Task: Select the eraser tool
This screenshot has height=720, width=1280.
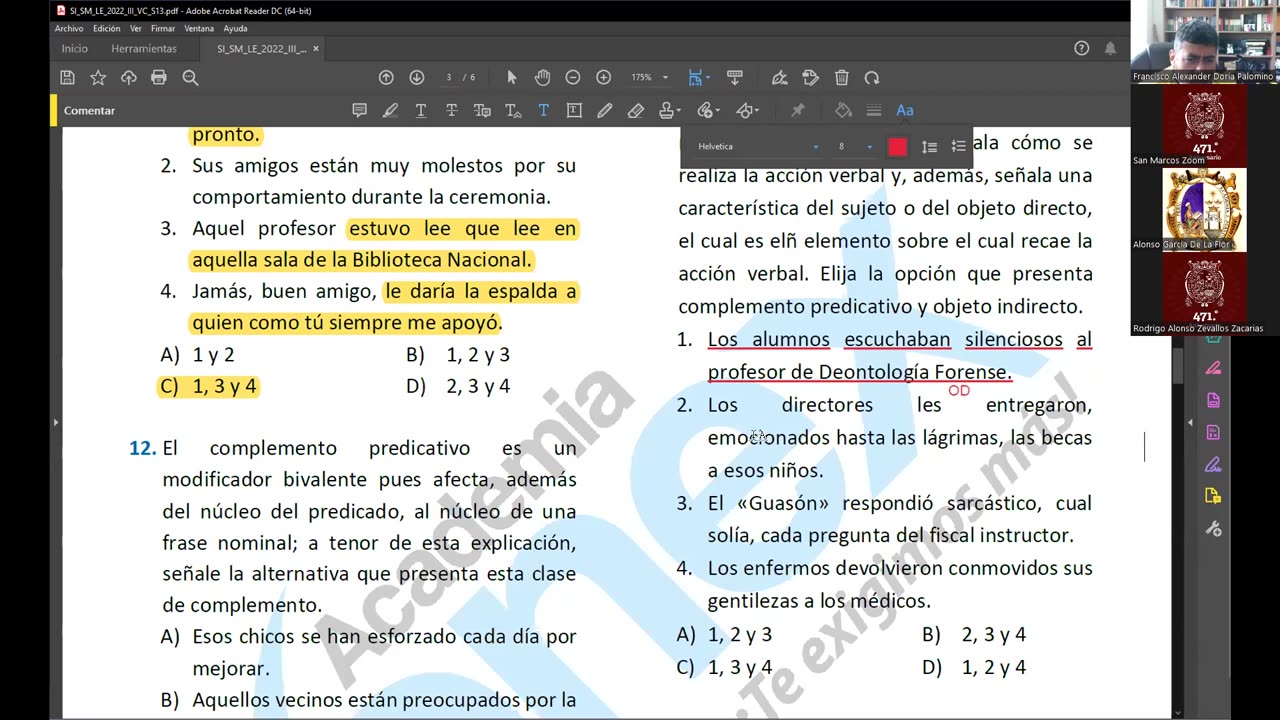Action: pyautogui.click(x=636, y=111)
